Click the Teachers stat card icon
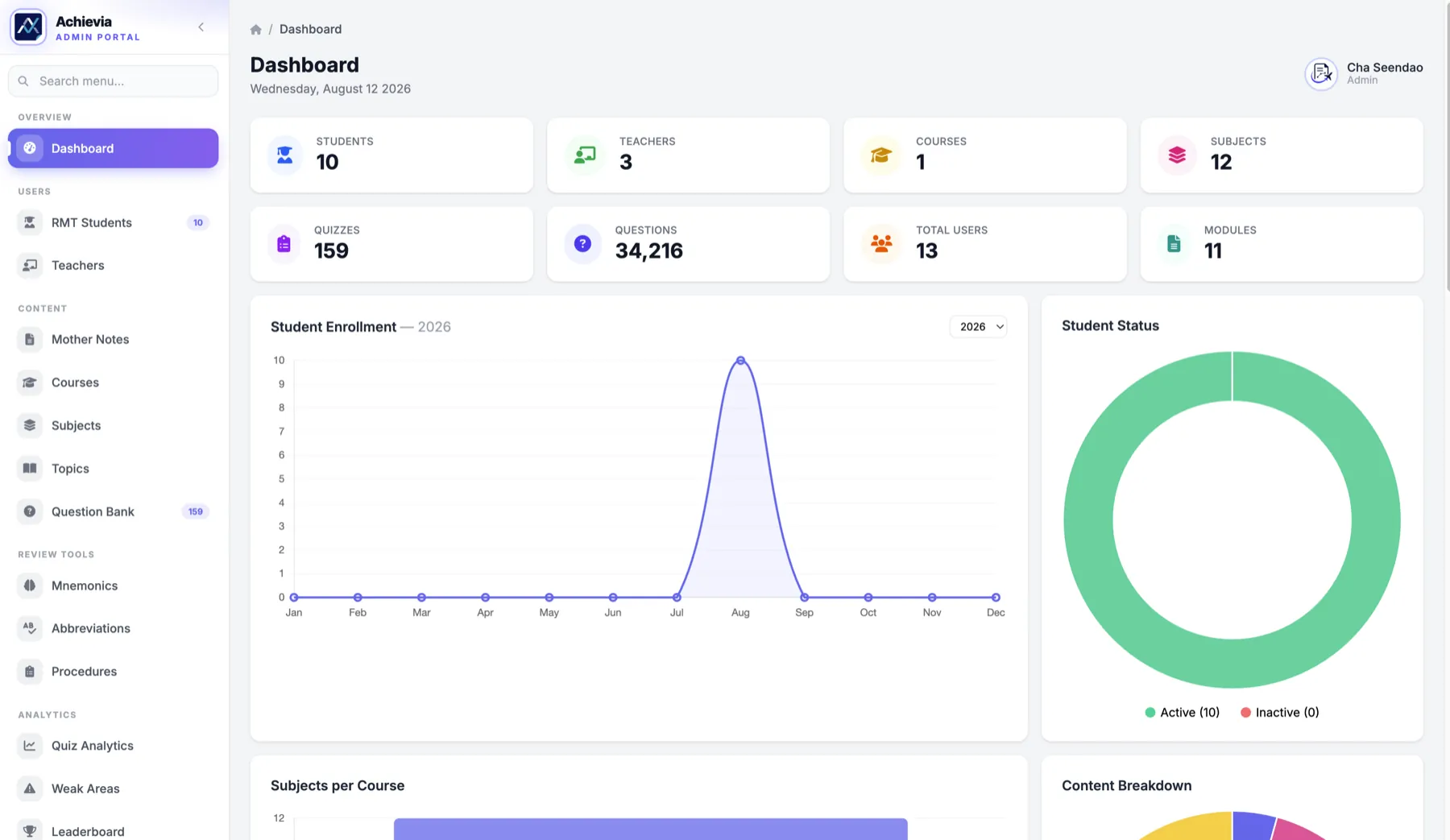Viewport: 1450px width, 840px height. tap(585, 155)
